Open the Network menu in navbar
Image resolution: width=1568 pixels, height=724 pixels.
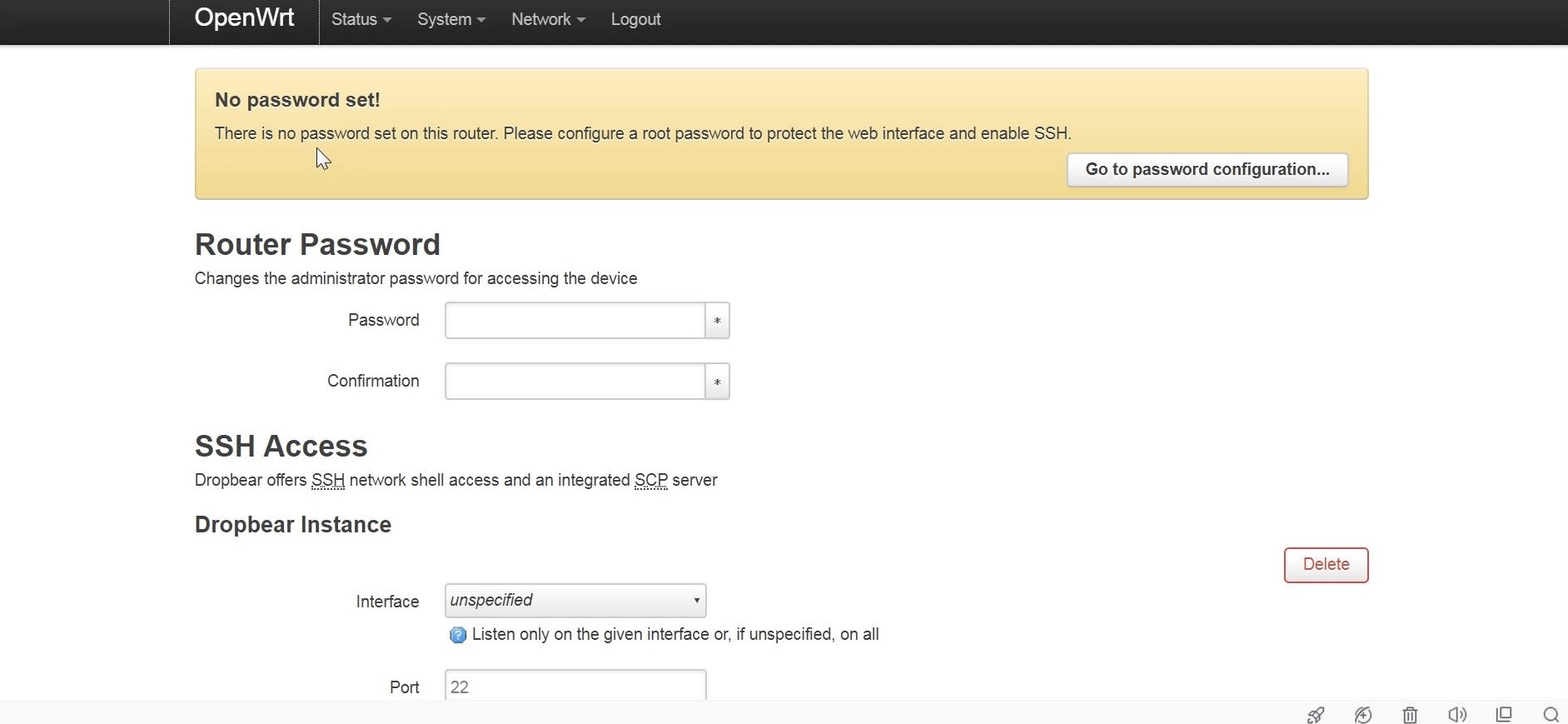pyautogui.click(x=547, y=19)
